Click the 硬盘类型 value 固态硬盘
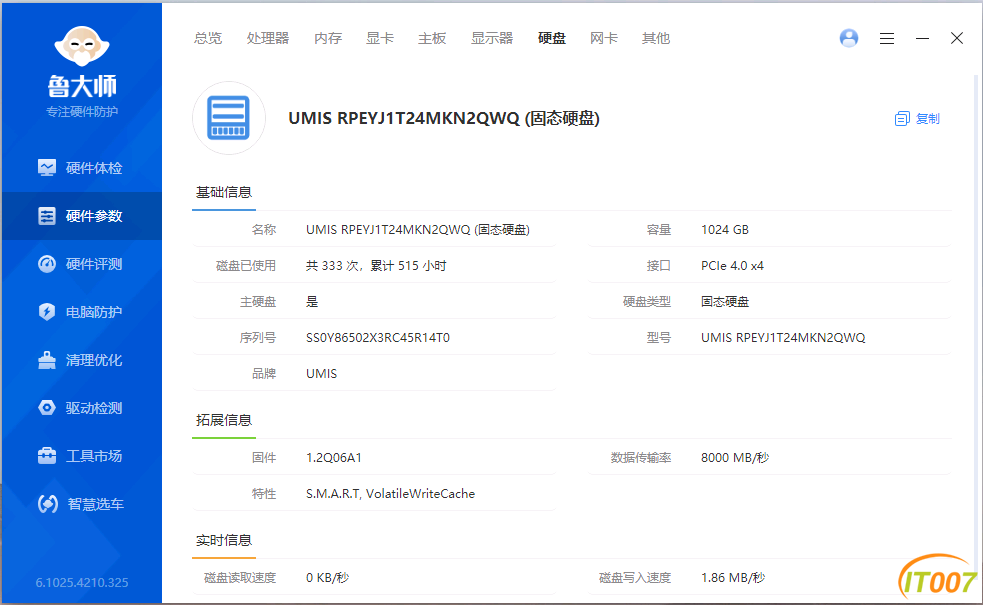 click(725, 302)
